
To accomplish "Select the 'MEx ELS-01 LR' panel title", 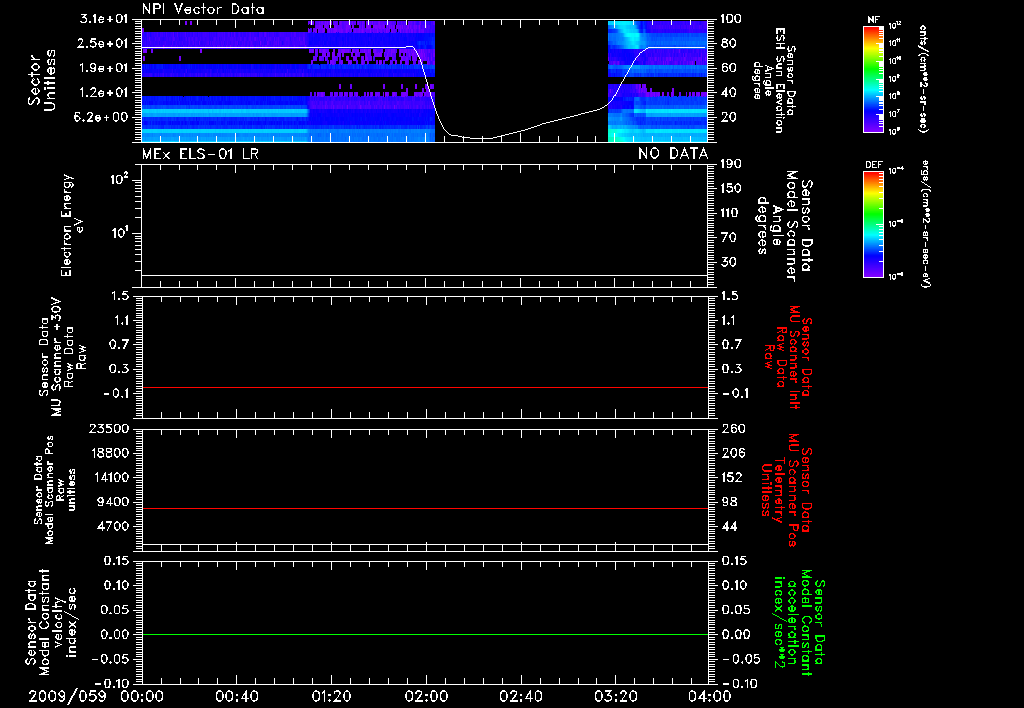I will [200, 154].
